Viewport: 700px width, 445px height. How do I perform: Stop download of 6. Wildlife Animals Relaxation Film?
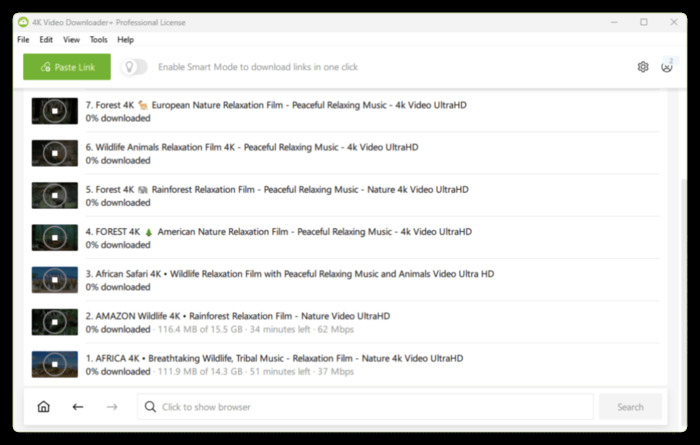tap(54, 153)
